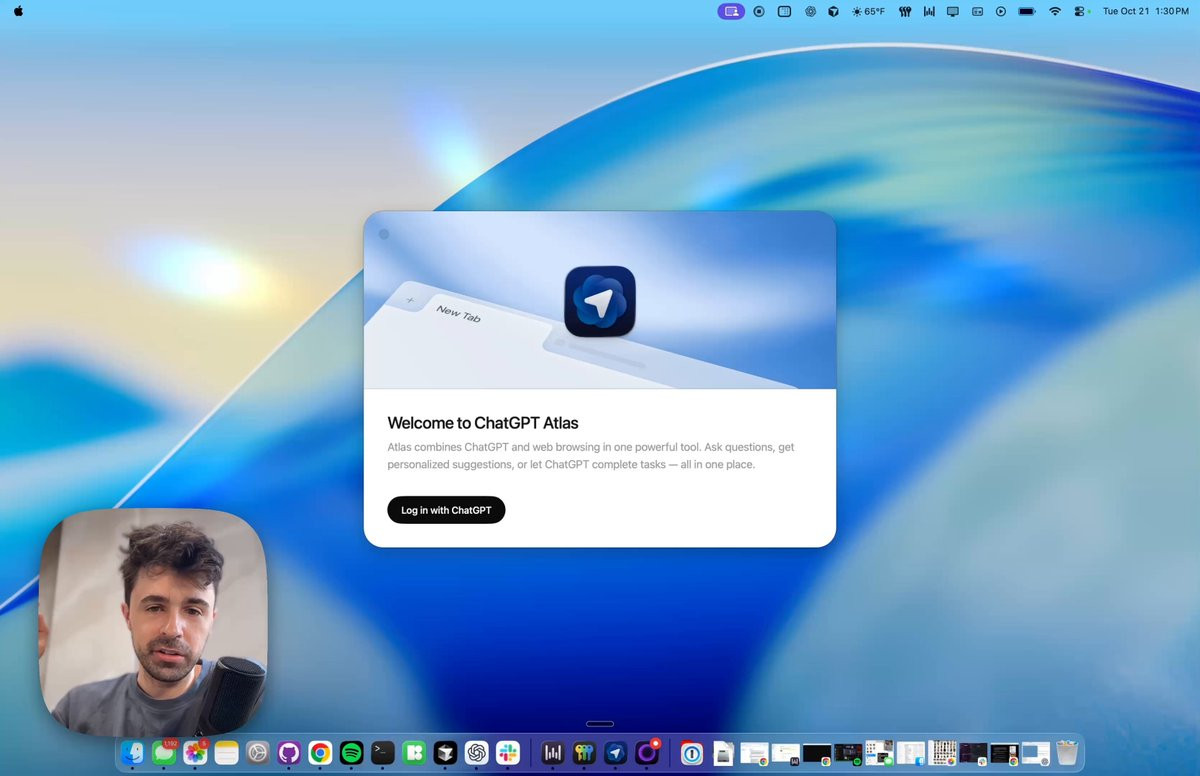
Task: Click the battery status icon
Action: pyautogui.click(x=1027, y=11)
